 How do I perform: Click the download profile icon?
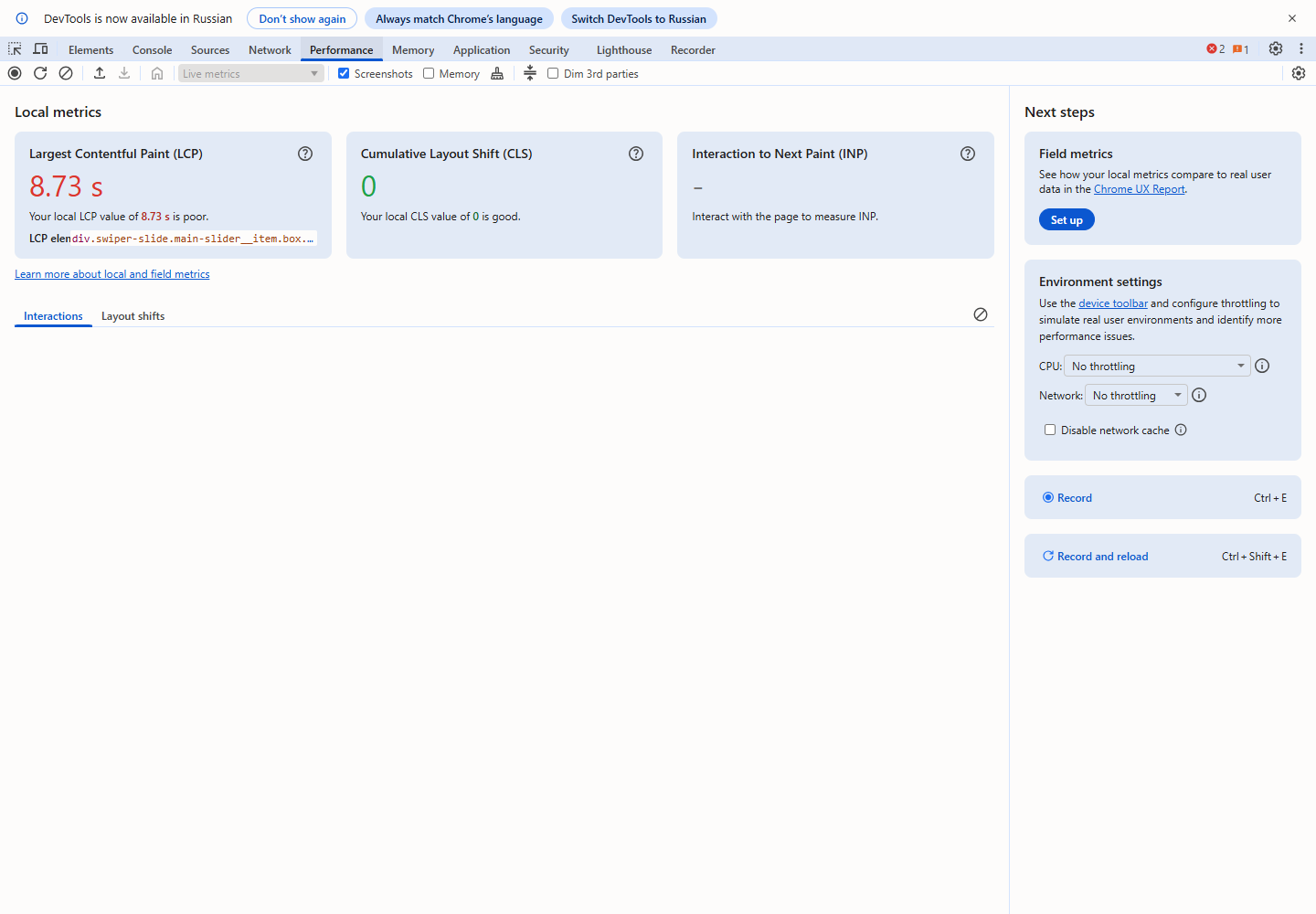(124, 73)
